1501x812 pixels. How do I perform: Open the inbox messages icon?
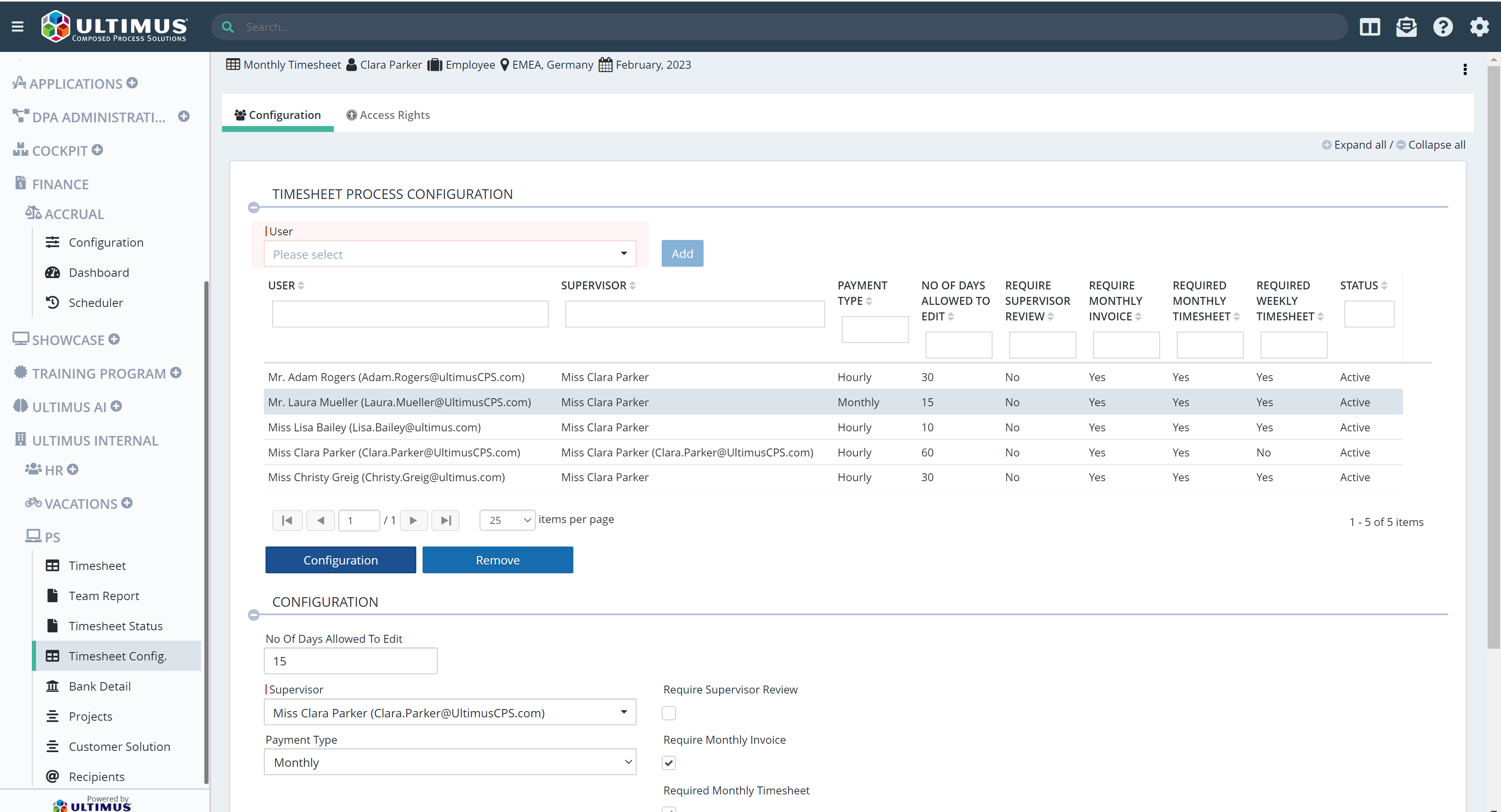point(1406,27)
